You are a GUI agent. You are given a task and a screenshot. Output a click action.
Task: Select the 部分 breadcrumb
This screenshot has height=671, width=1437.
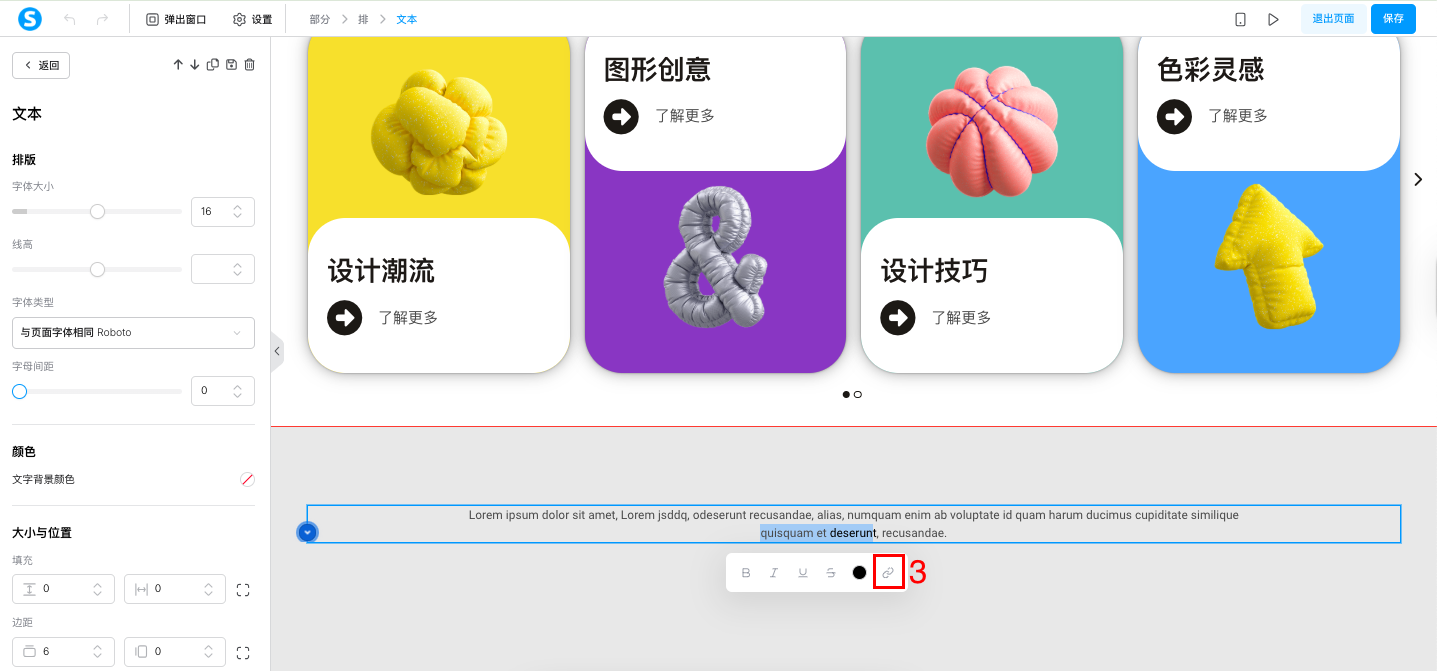pyautogui.click(x=319, y=19)
